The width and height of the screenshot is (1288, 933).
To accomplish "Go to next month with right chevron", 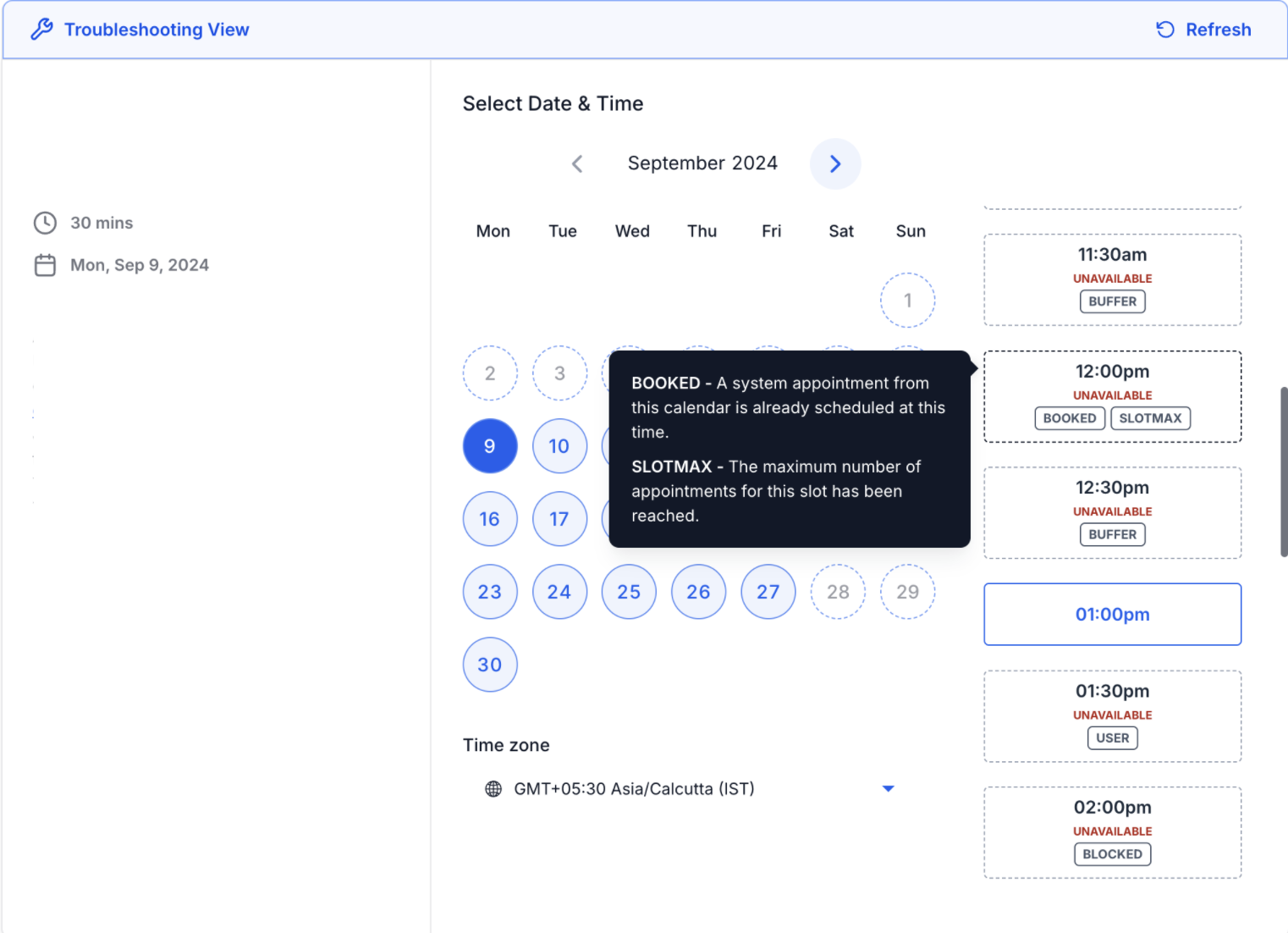I will point(835,163).
